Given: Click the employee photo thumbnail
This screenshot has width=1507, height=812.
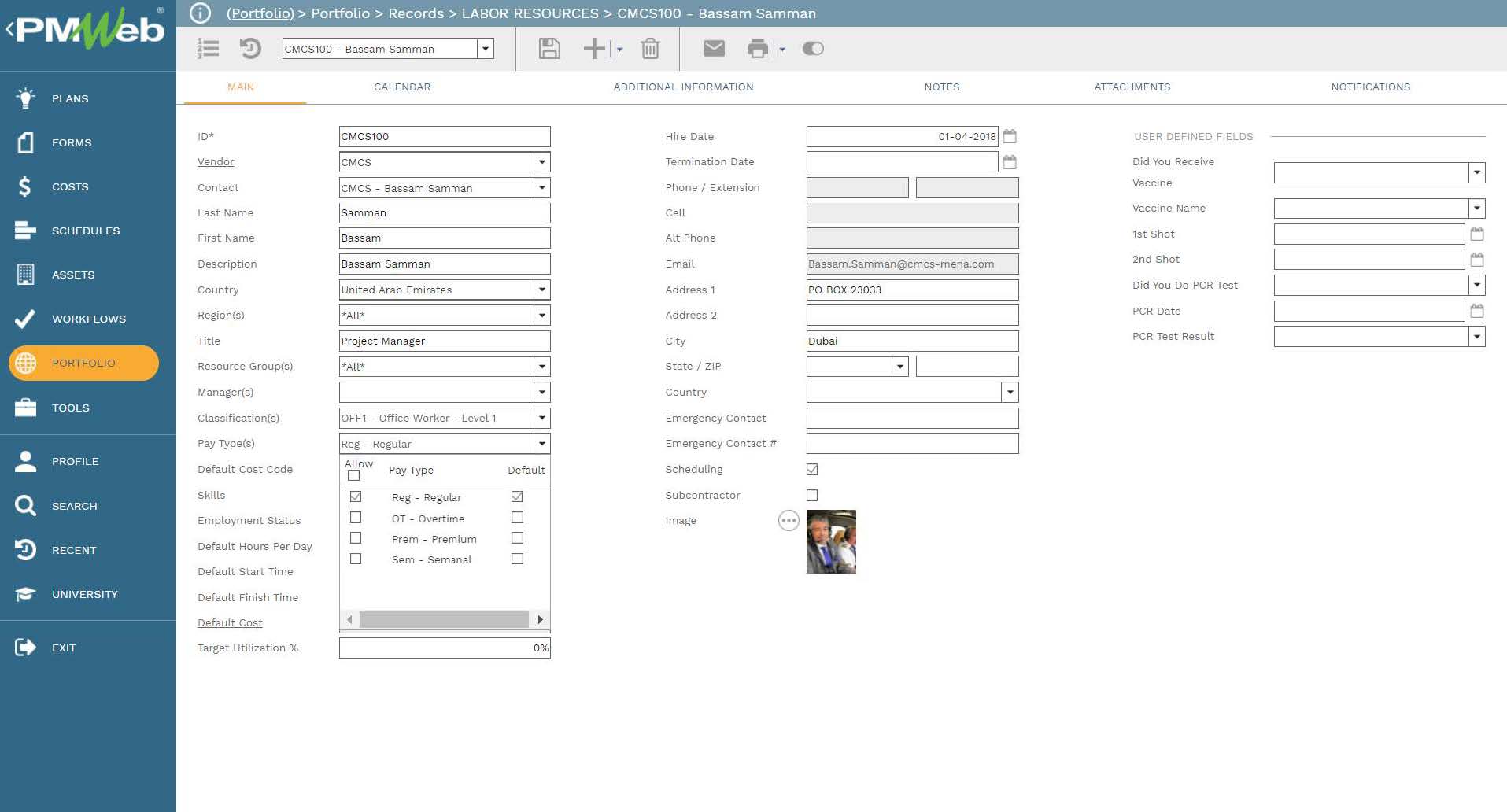Looking at the screenshot, I should coord(831,541).
